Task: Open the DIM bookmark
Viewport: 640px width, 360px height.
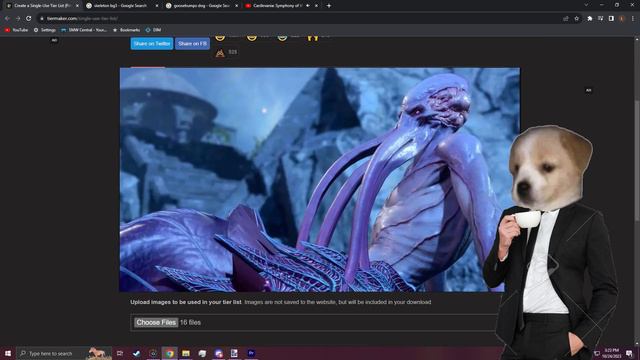Action: click(153, 30)
